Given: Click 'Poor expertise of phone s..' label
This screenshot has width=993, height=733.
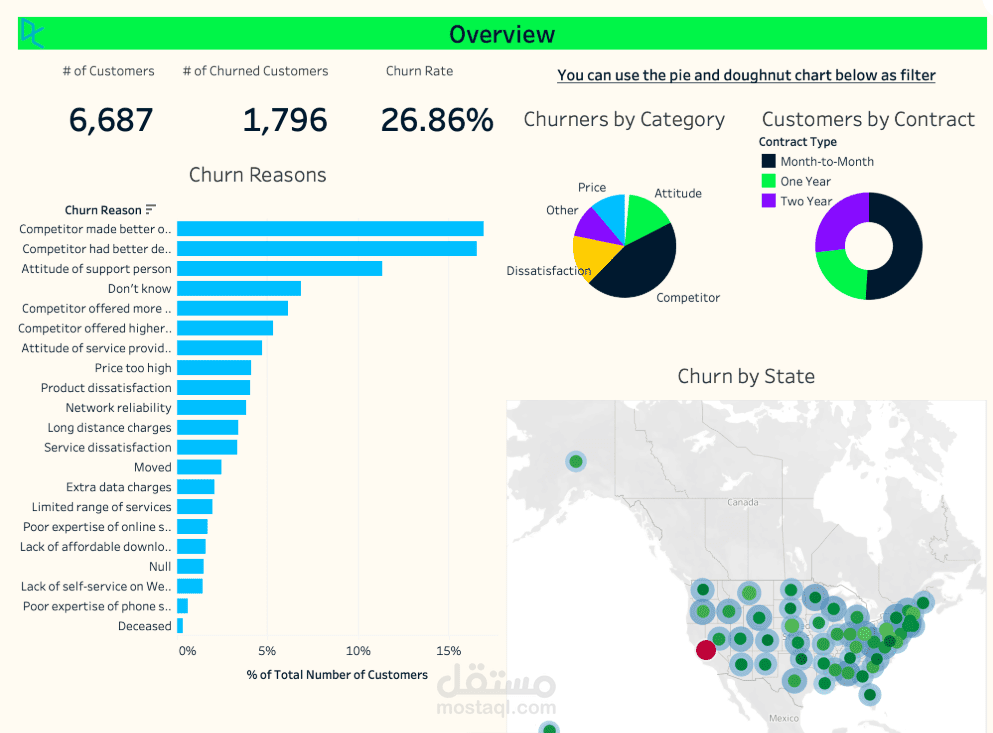Looking at the screenshot, I should point(97,606).
